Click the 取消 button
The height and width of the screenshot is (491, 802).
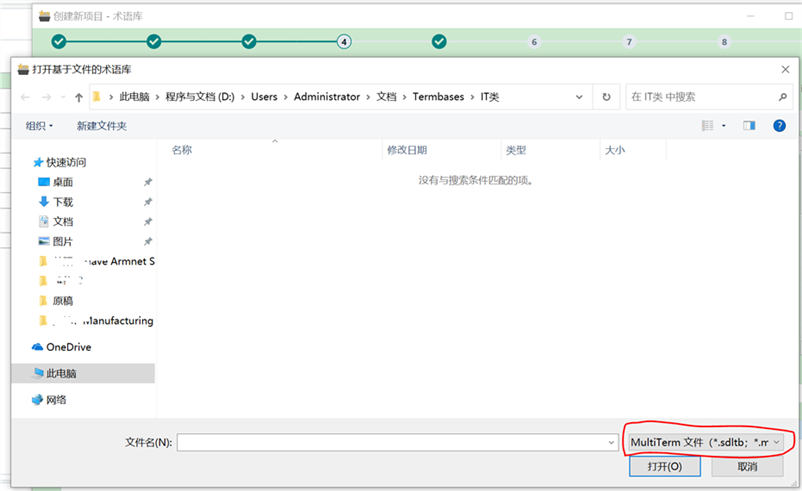(x=747, y=466)
